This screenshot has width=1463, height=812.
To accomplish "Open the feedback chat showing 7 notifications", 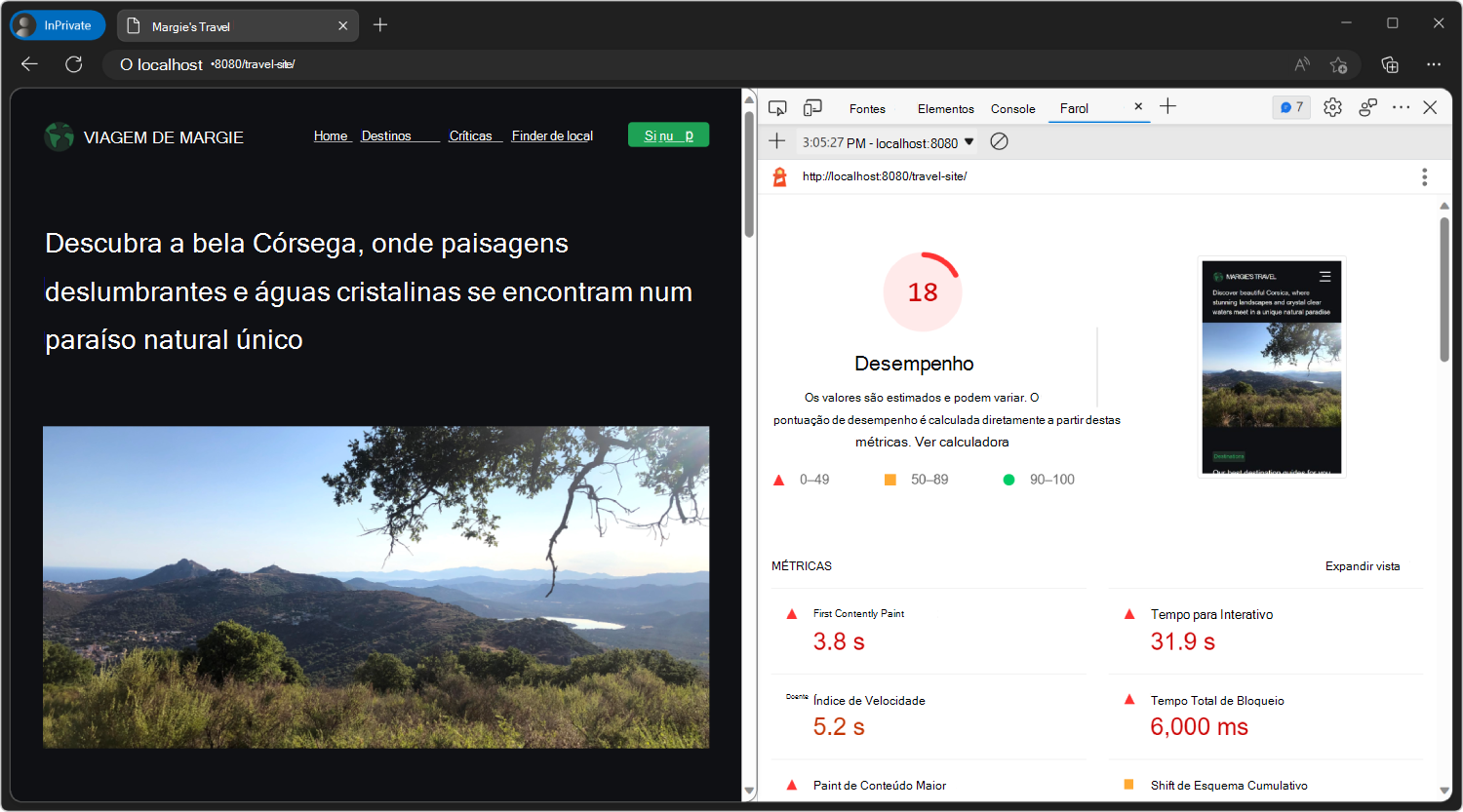I will click(x=1290, y=107).
